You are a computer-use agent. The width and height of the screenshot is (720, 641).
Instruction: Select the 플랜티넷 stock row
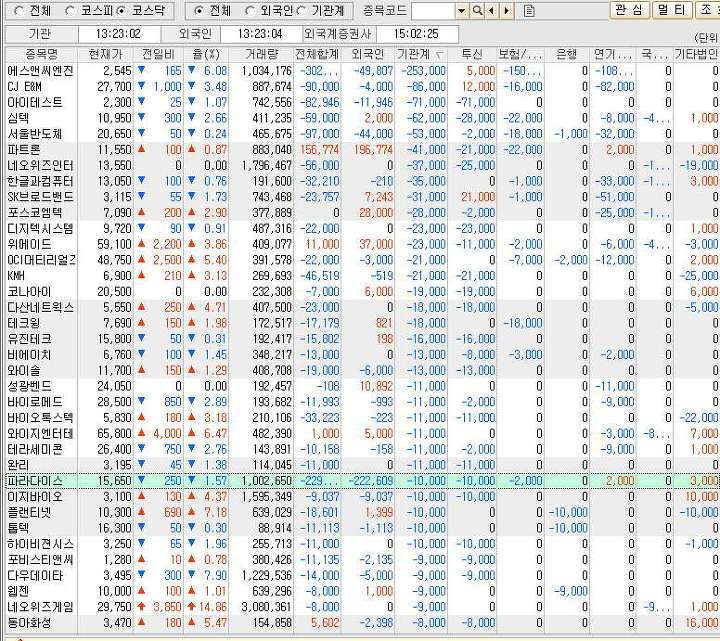(362, 512)
